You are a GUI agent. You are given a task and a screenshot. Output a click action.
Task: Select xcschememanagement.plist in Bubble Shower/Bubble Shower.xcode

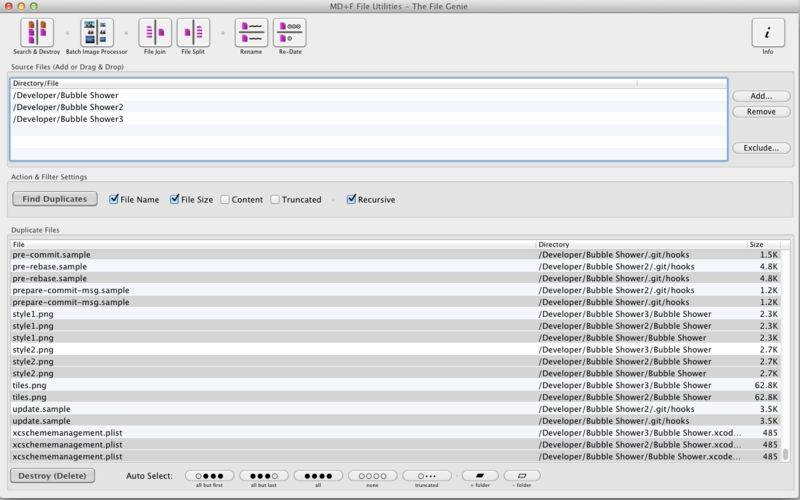(x=396, y=456)
